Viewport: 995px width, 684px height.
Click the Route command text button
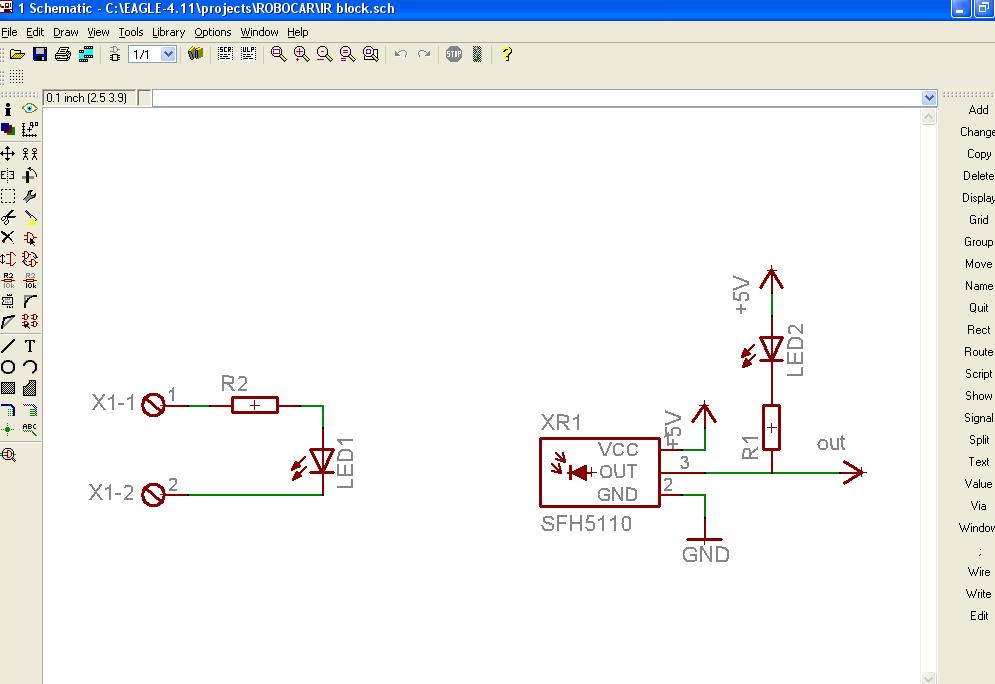(978, 352)
